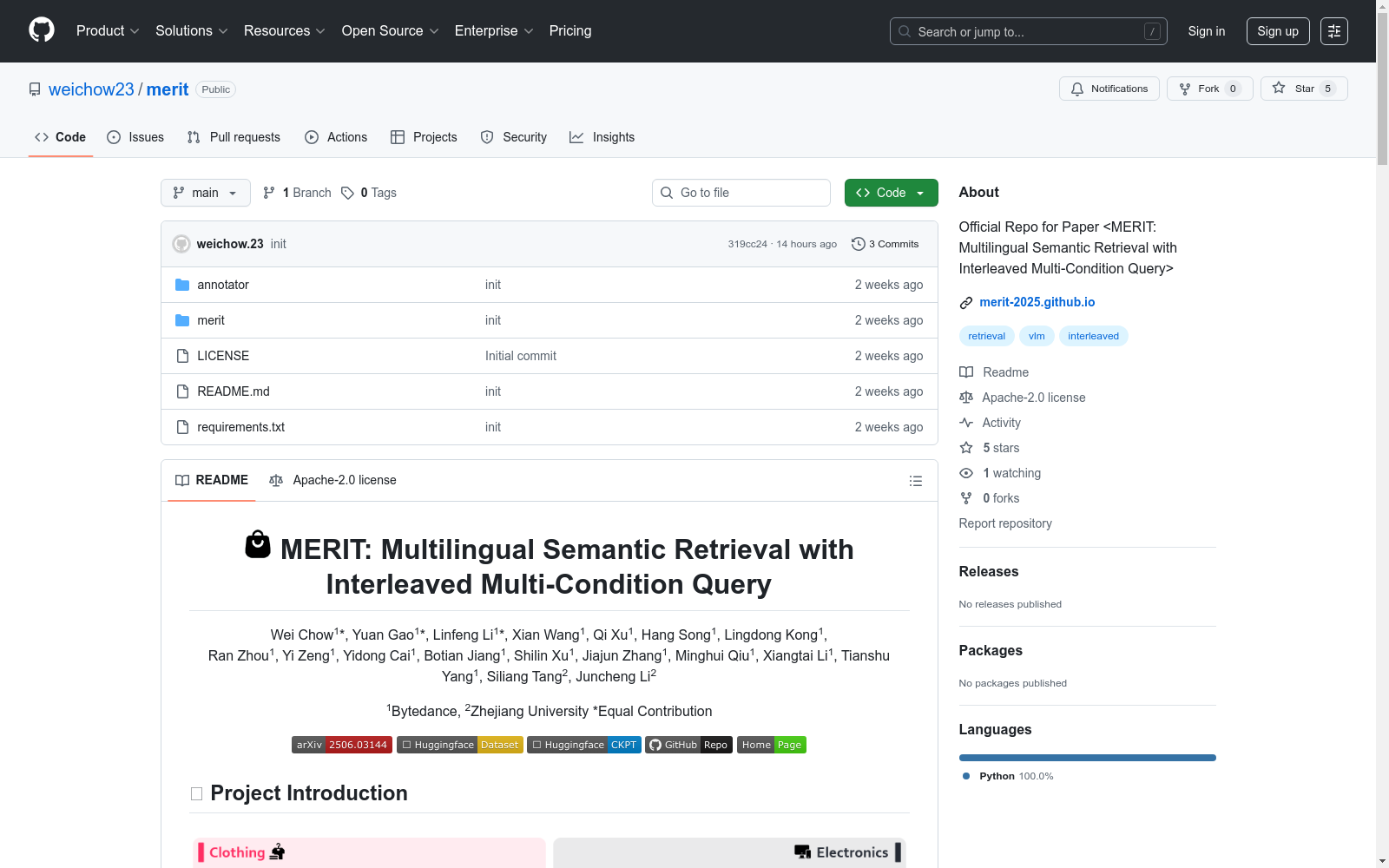Open the command palette icon button

click(x=1334, y=31)
